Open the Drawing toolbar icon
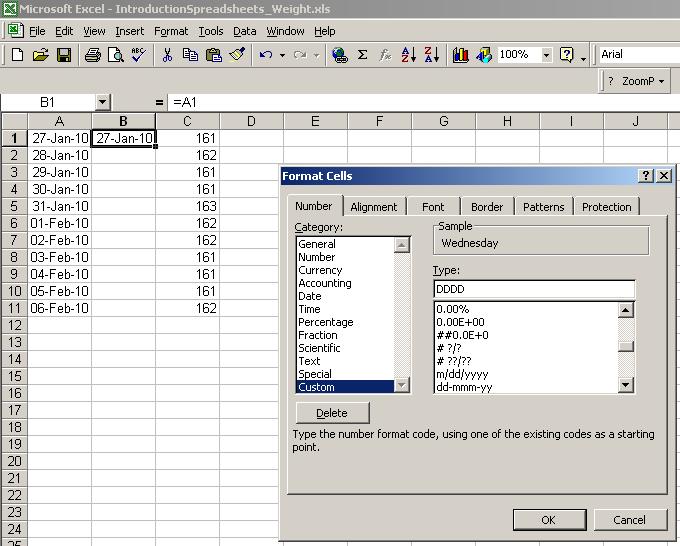The width and height of the screenshot is (680, 546). (x=484, y=55)
